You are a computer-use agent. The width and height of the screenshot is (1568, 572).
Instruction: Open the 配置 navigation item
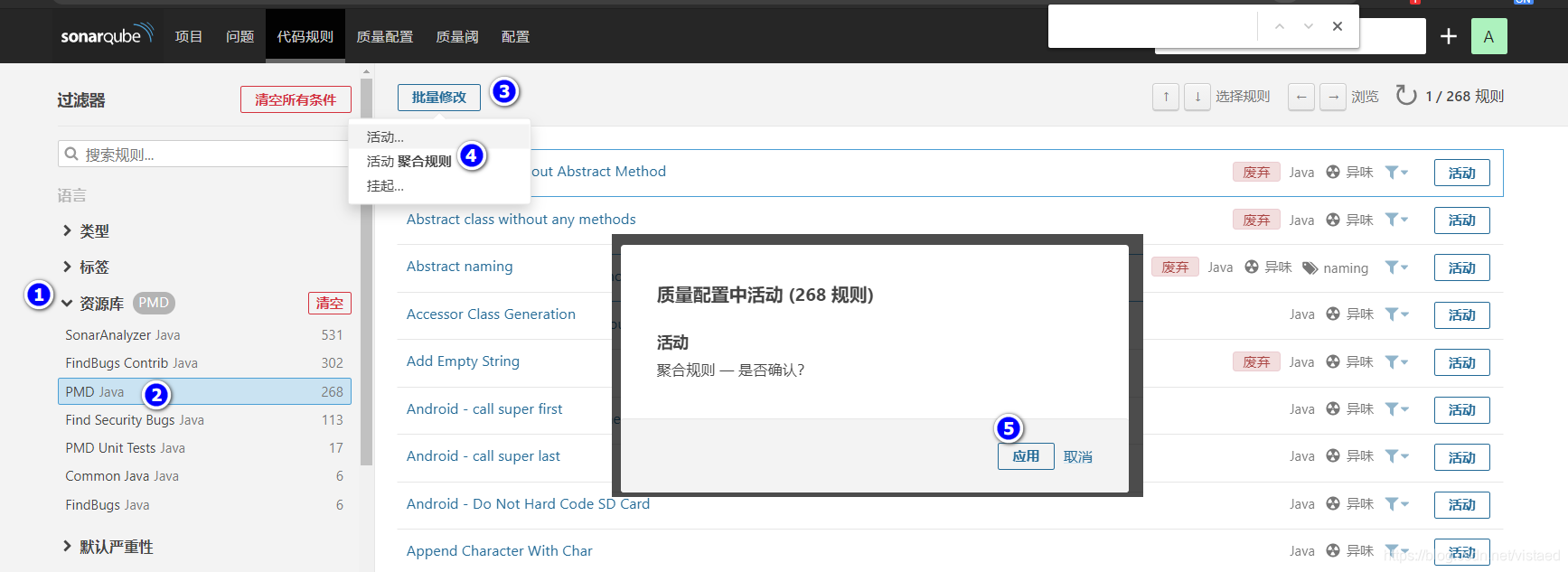(515, 36)
